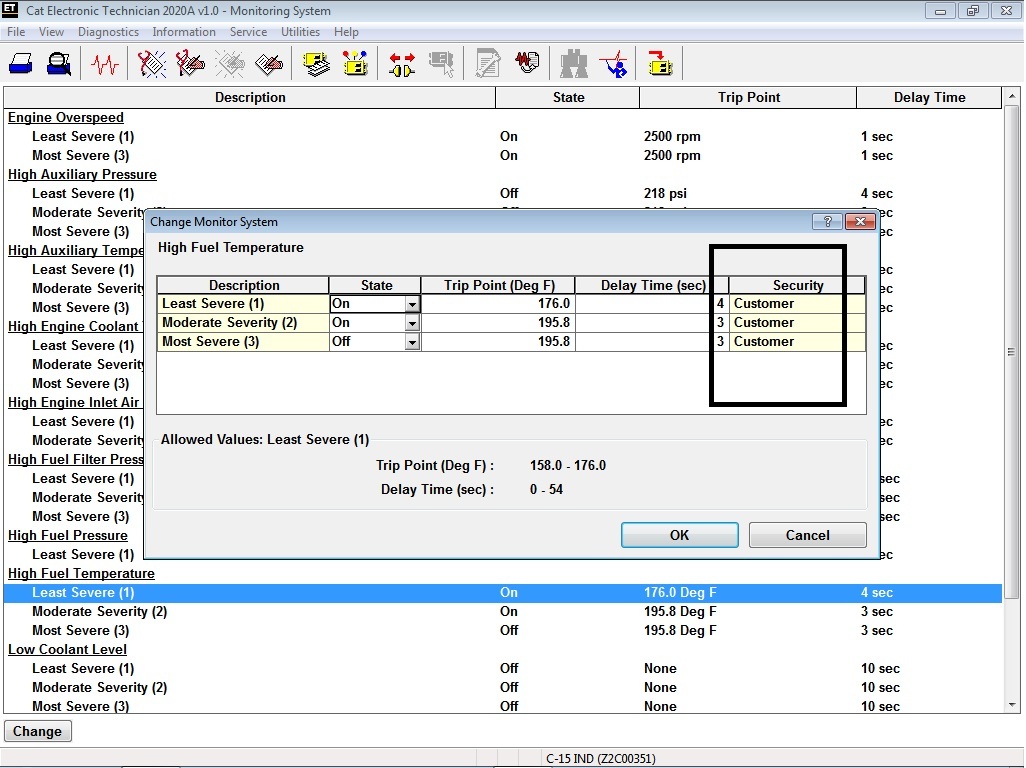
Task: Click the Change button at bottom left
Action: pyautogui.click(x=37, y=731)
